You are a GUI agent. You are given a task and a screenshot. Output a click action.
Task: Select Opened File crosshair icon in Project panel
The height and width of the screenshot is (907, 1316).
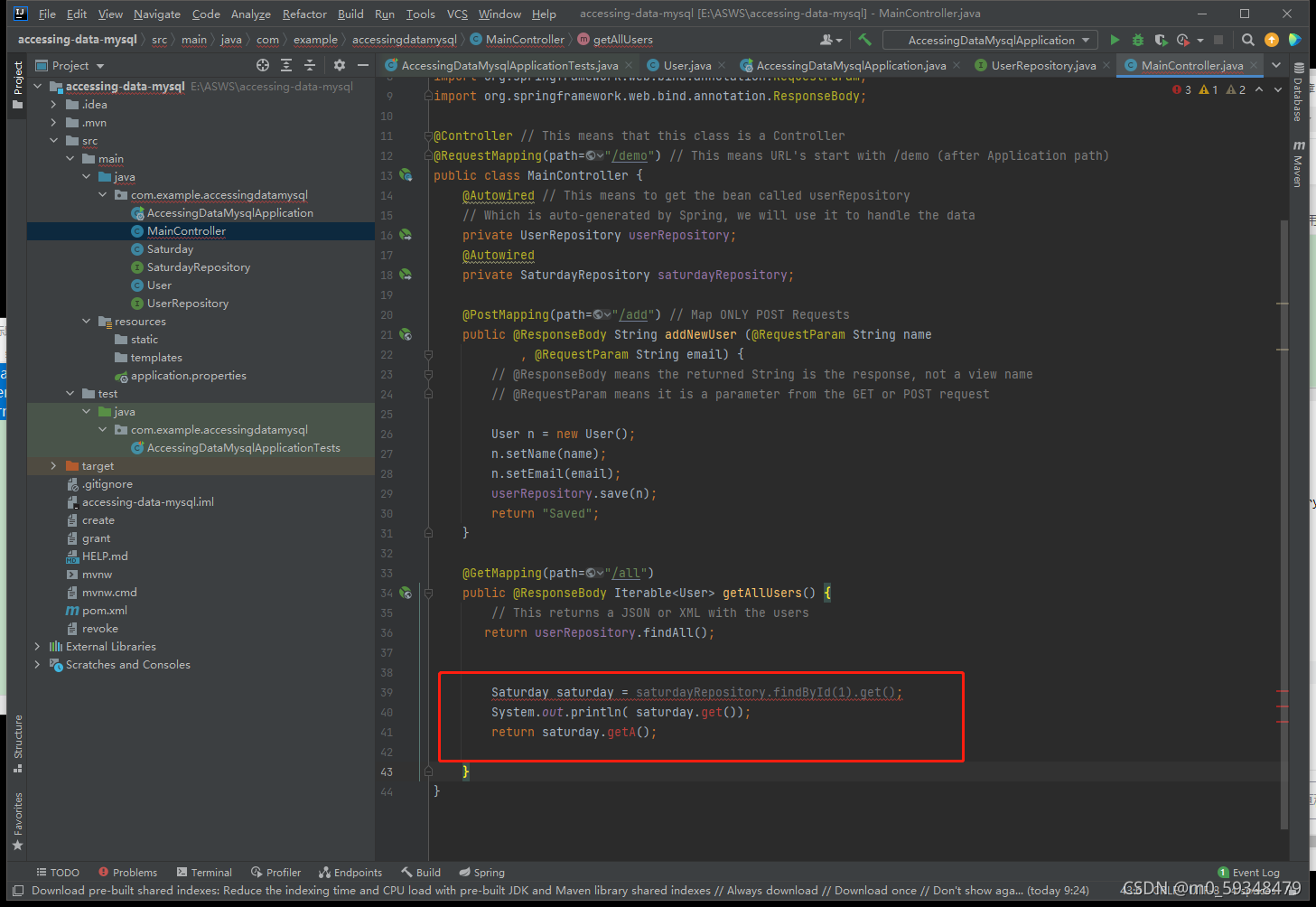pos(261,65)
